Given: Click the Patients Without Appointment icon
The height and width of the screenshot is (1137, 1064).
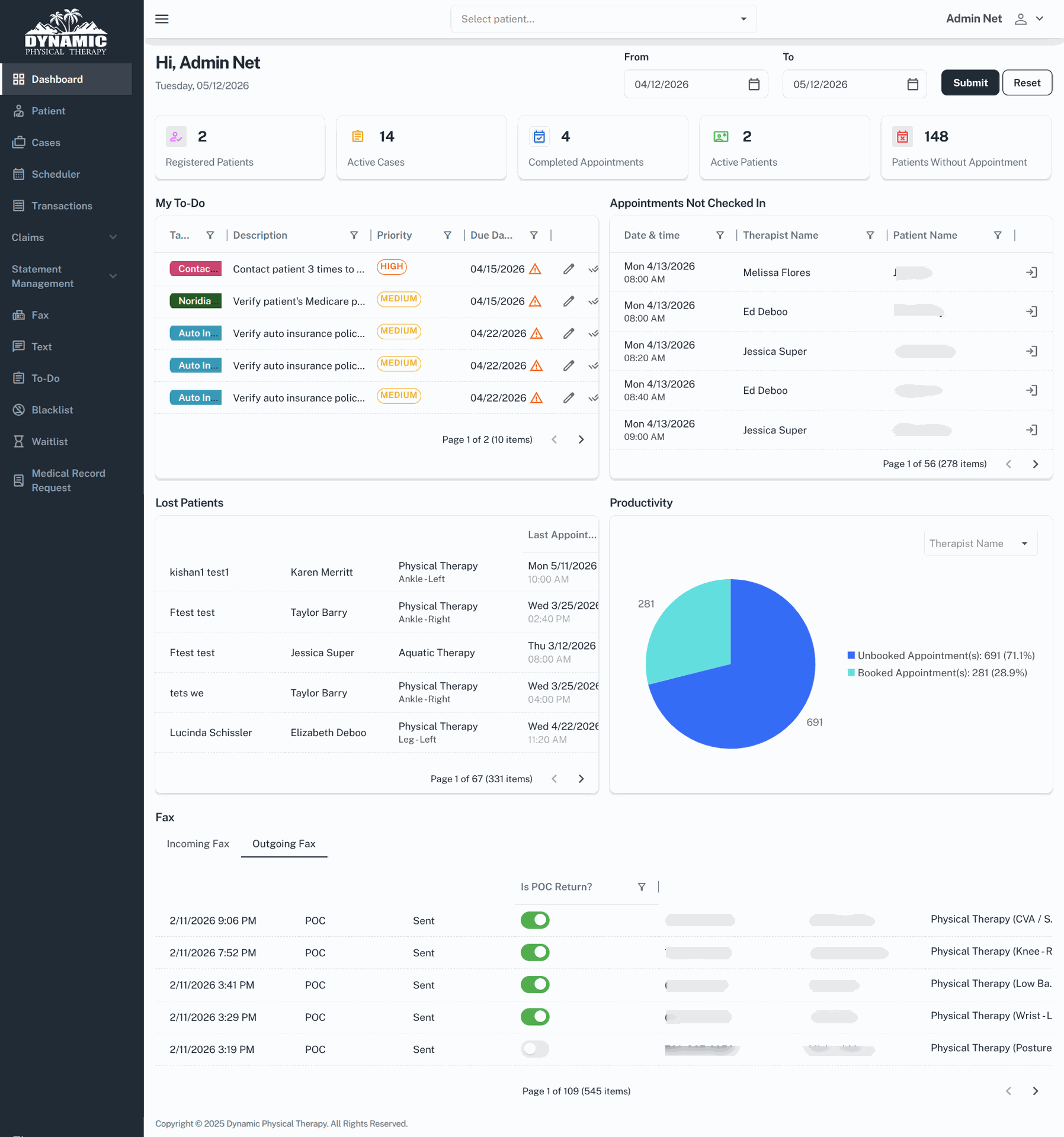Looking at the screenshot, I should (x=902, y=137).
